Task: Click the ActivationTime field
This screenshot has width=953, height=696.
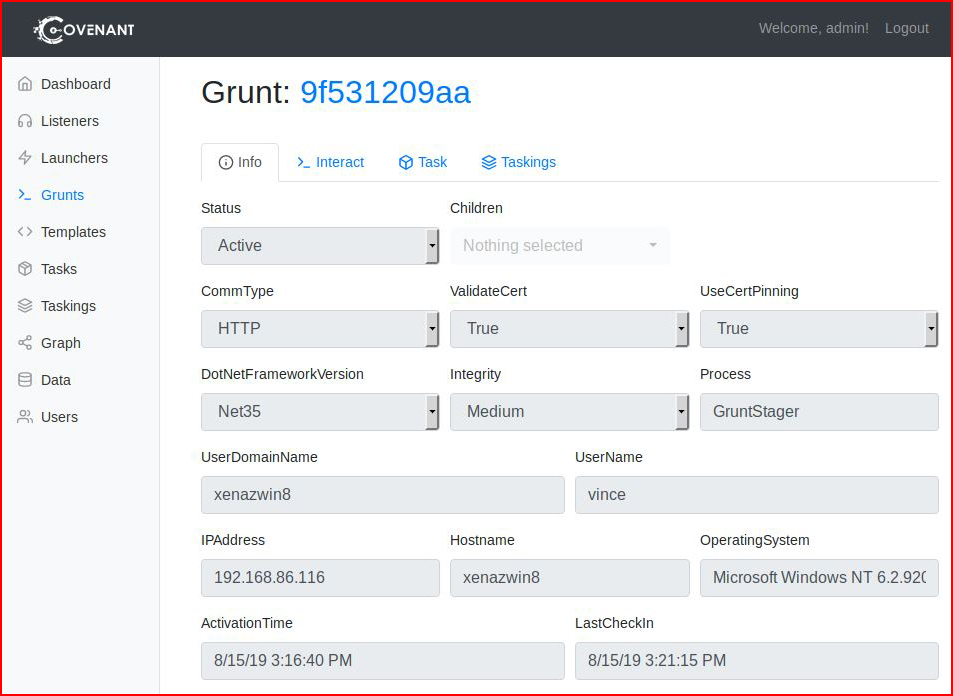Action: click(383, 661)
